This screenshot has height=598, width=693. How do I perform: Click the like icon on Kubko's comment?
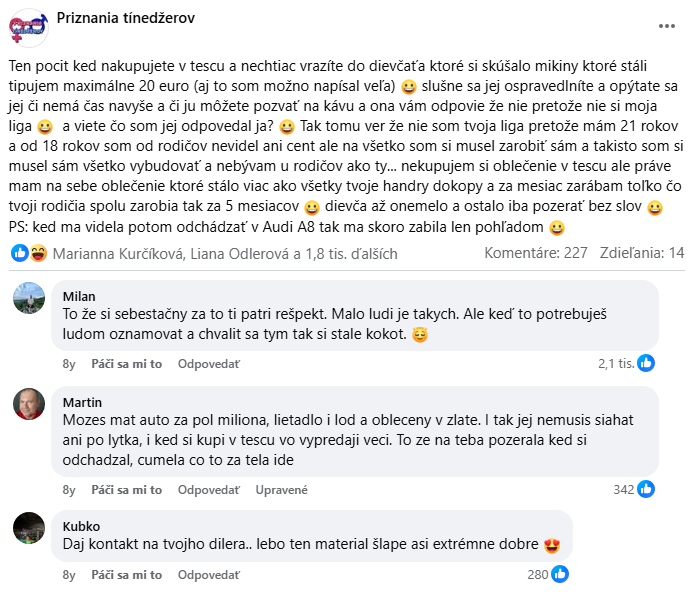coord(560,574)
